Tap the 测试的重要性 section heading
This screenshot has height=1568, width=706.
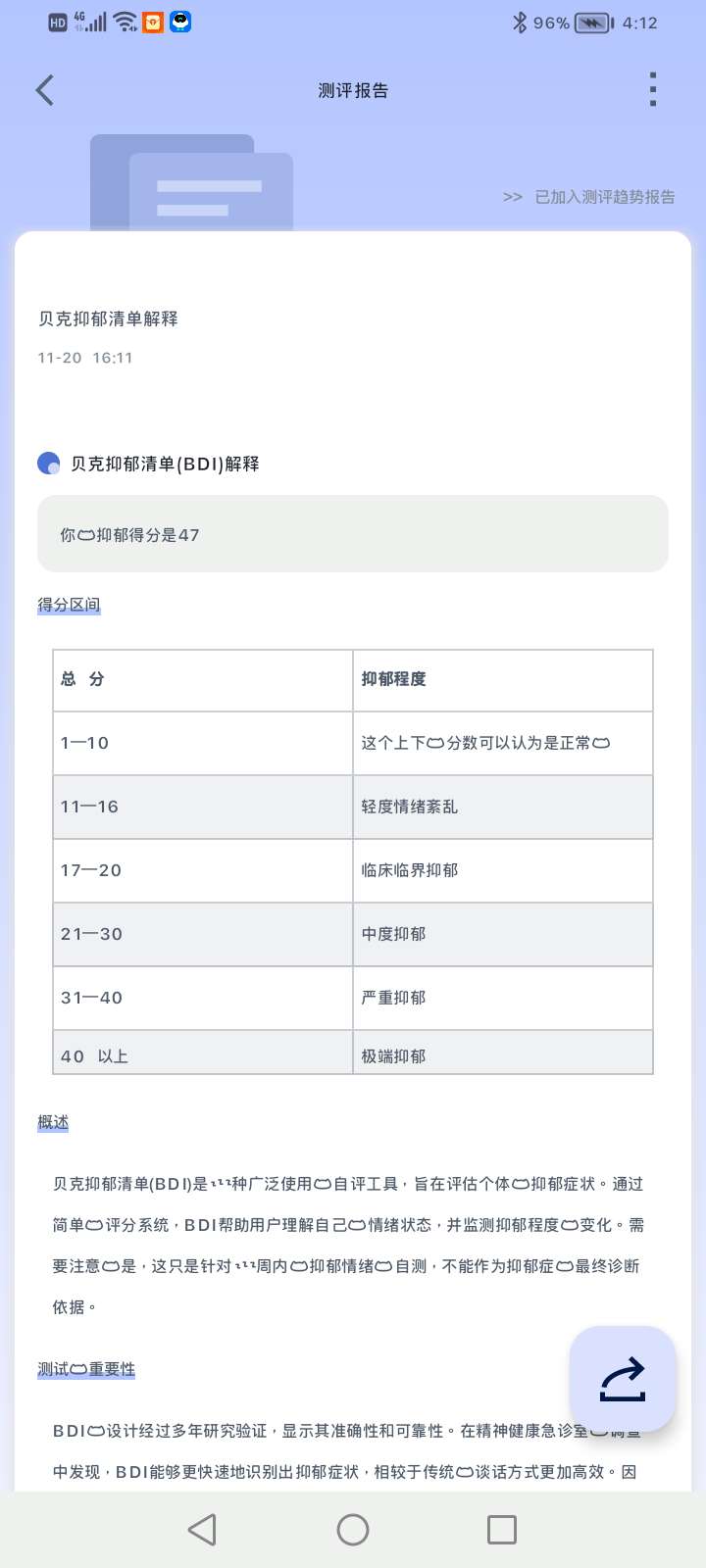click(86, 1369)
